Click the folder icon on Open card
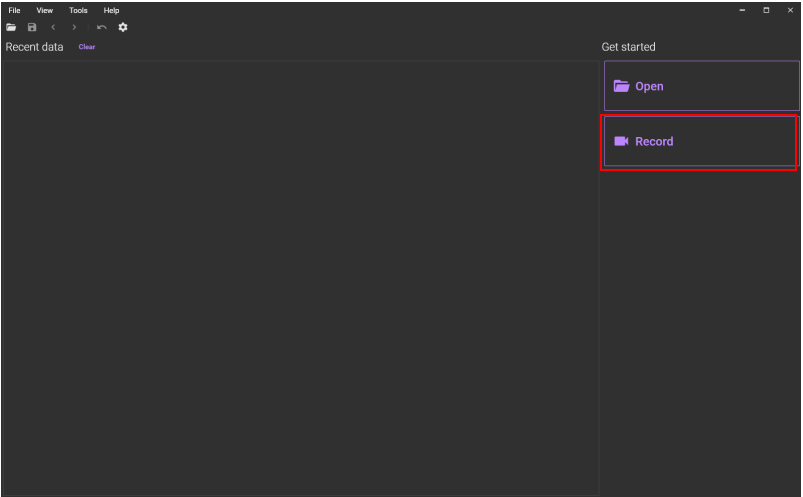The width and height of the screenshot is (803, 497). point(621,86)
